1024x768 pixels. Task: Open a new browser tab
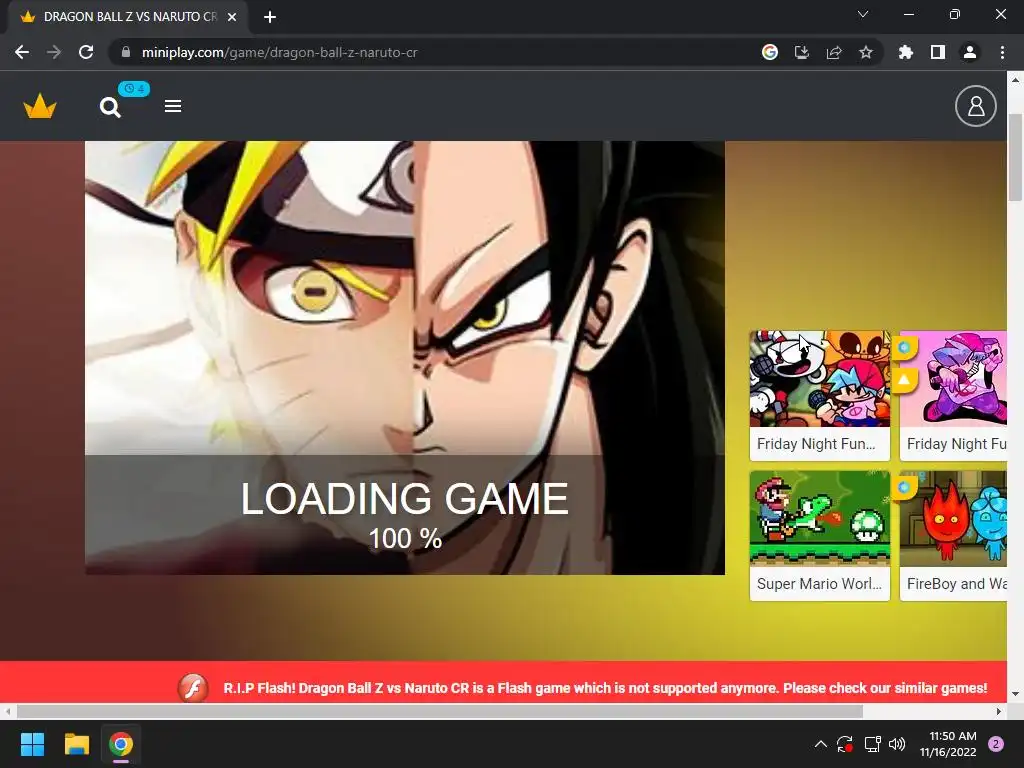[270, 17]
